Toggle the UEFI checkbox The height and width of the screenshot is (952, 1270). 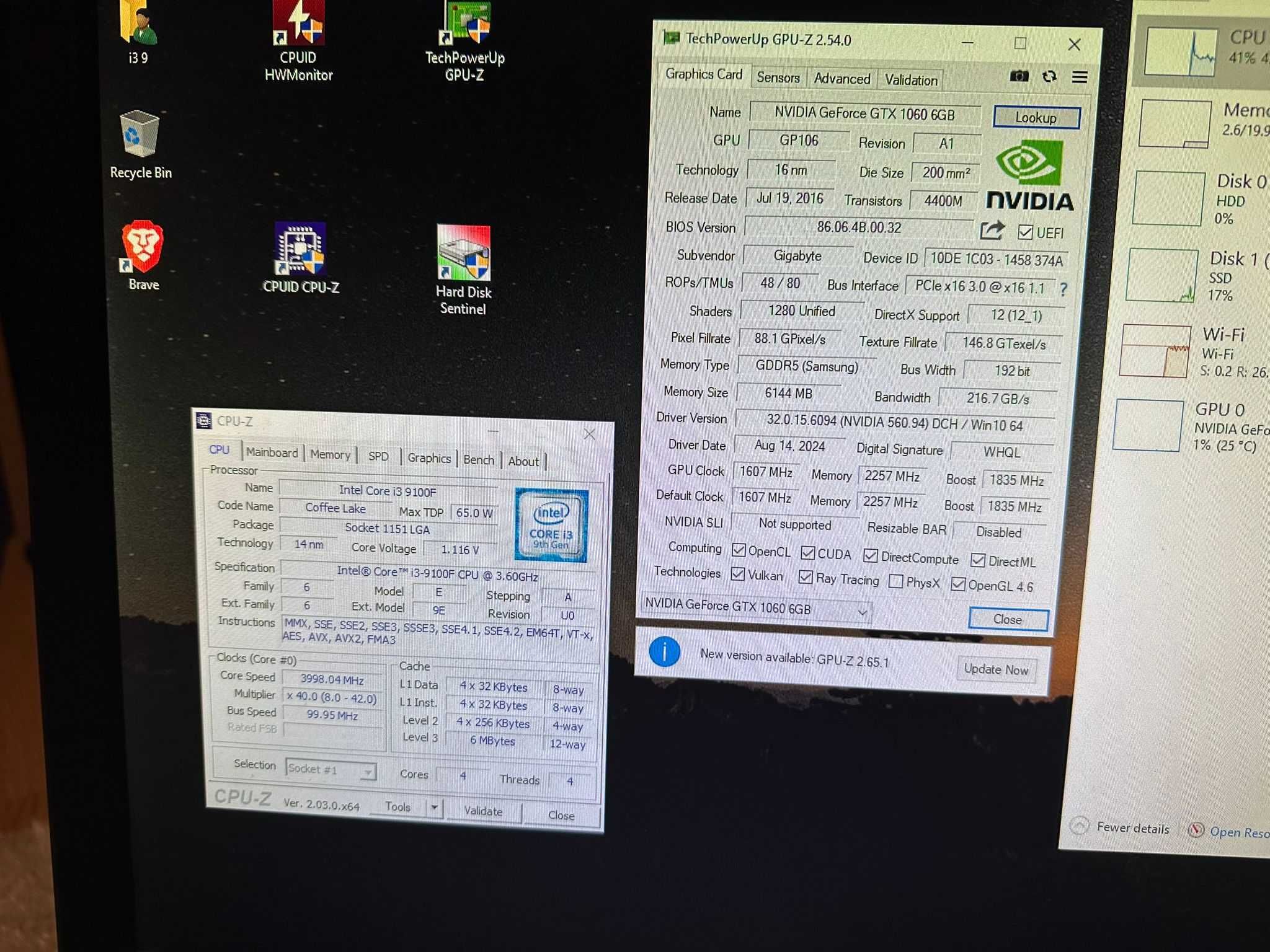coord(1025,232)
